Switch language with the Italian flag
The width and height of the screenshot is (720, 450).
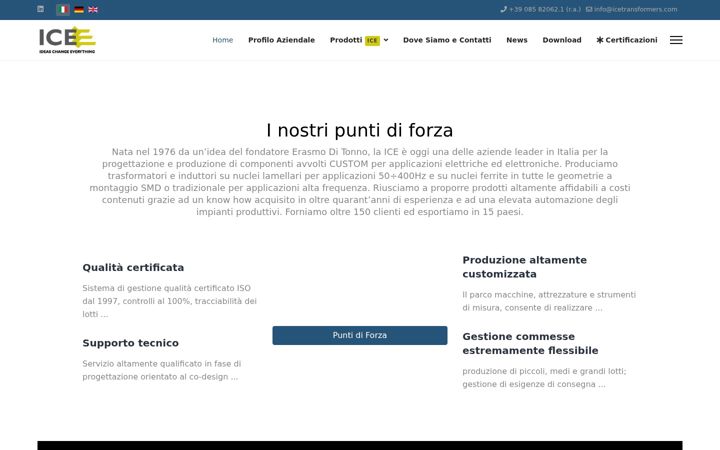(x=63, y=9)
